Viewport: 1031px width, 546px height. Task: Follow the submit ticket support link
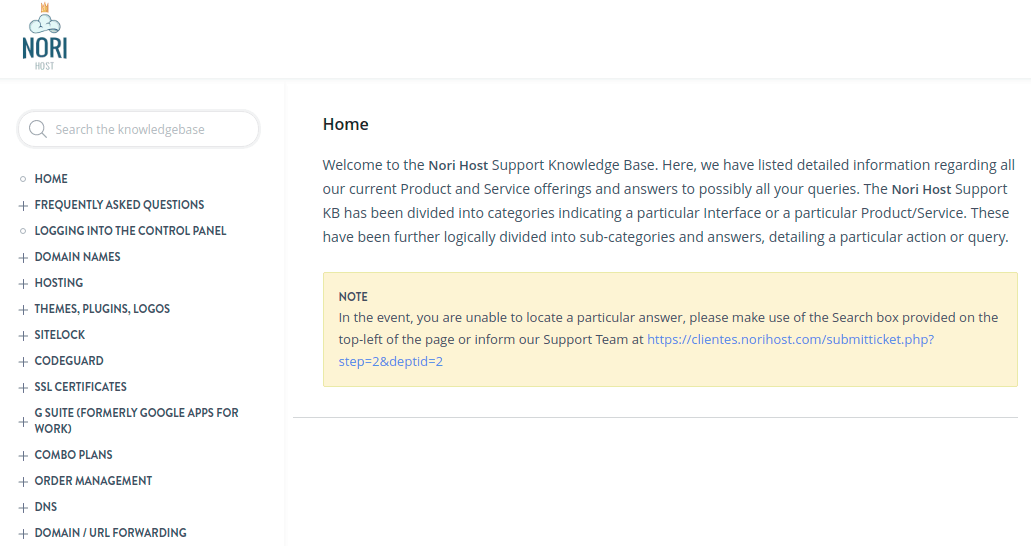636,350
